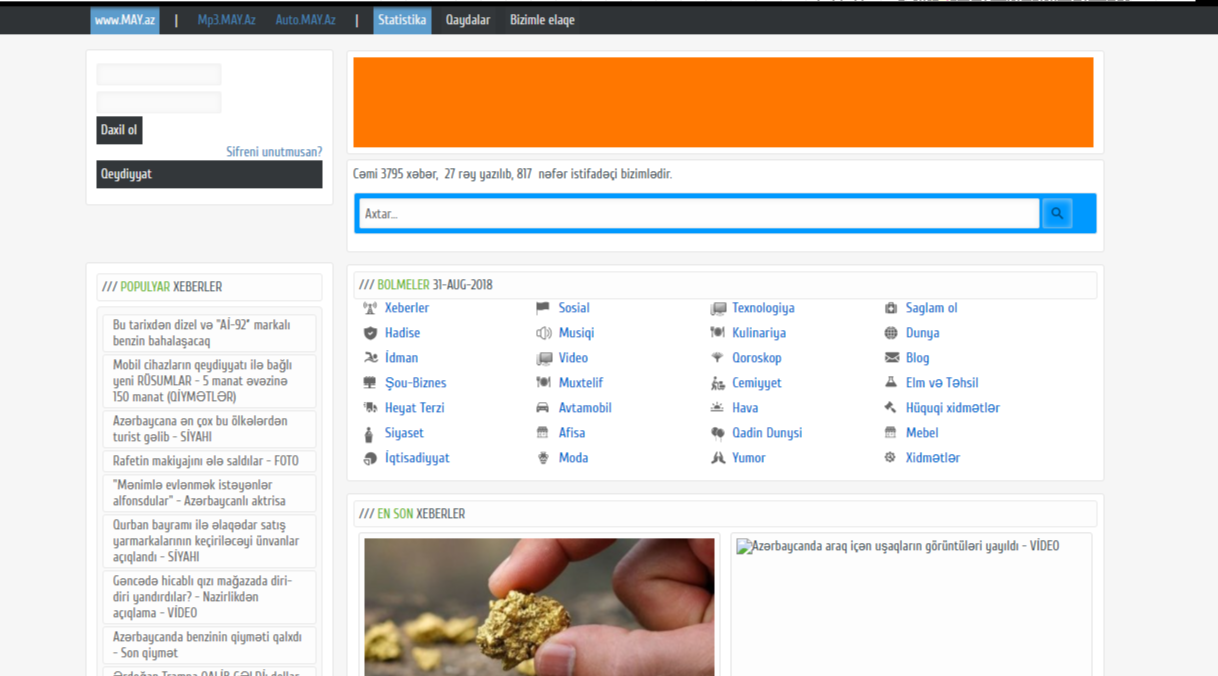Click the Qeydiyyat registration button

(x=209, y=174)
